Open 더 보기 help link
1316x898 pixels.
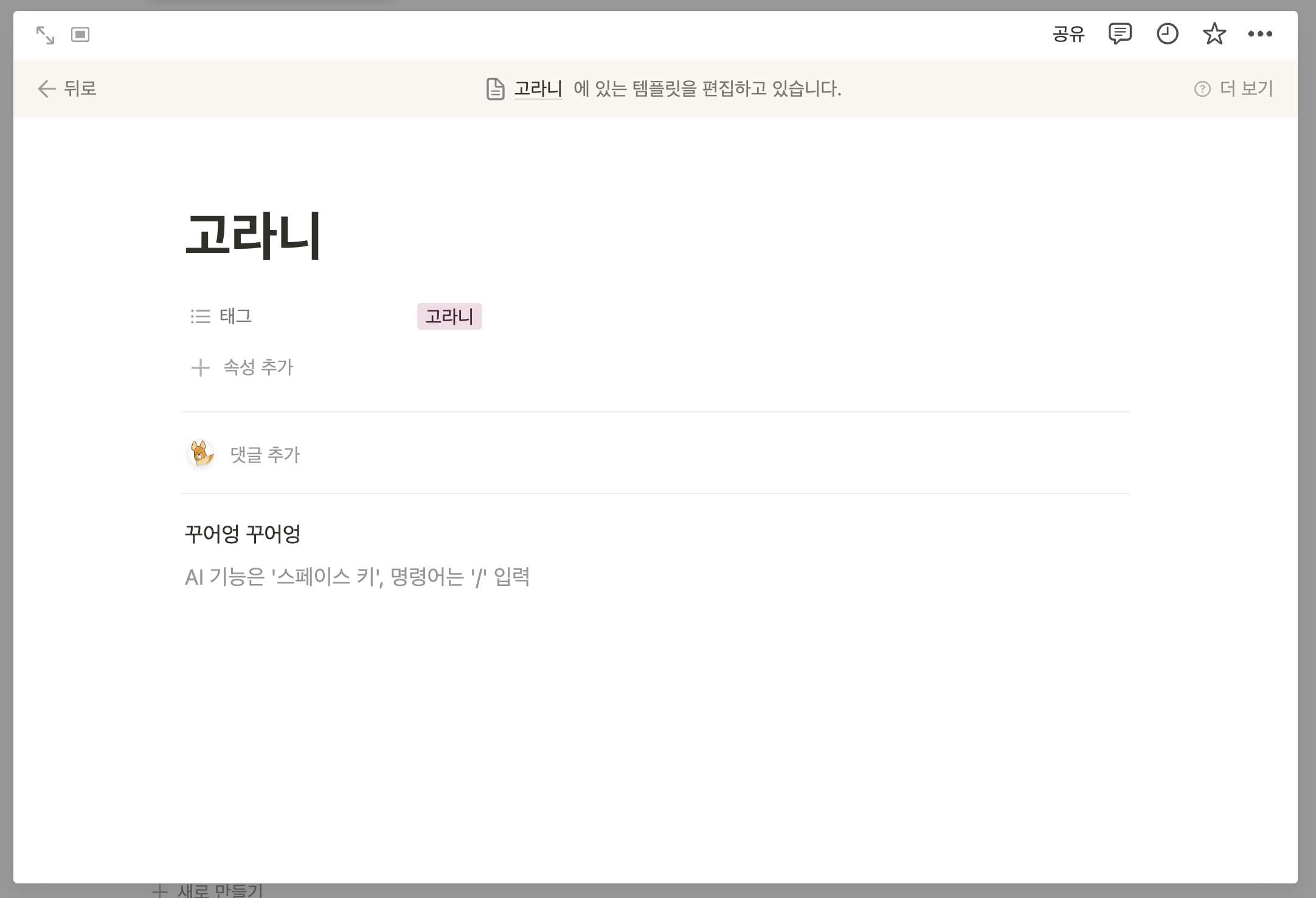(x=1246, y=89)
